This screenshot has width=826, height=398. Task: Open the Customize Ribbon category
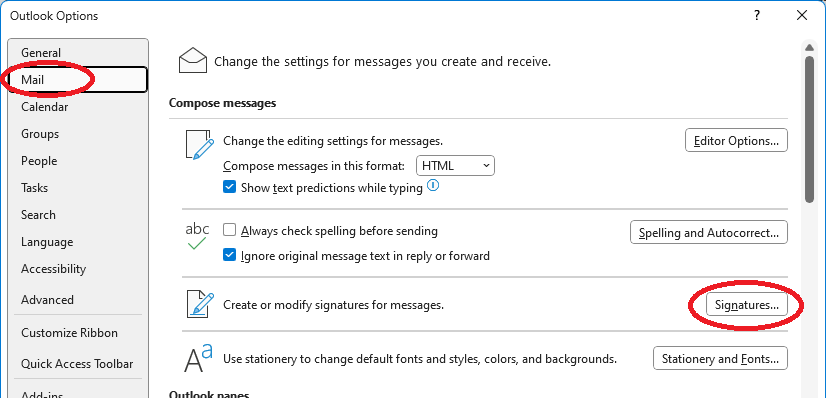point(78,333)
